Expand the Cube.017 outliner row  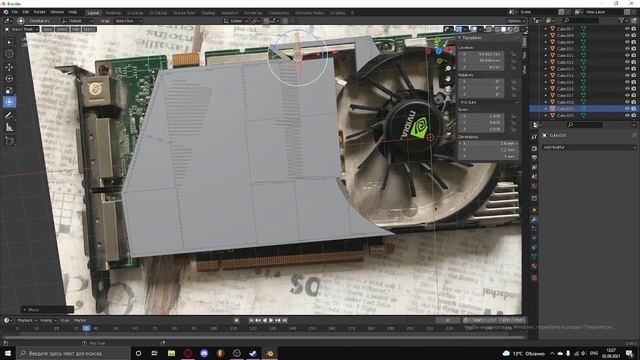[x=546, y=96]
